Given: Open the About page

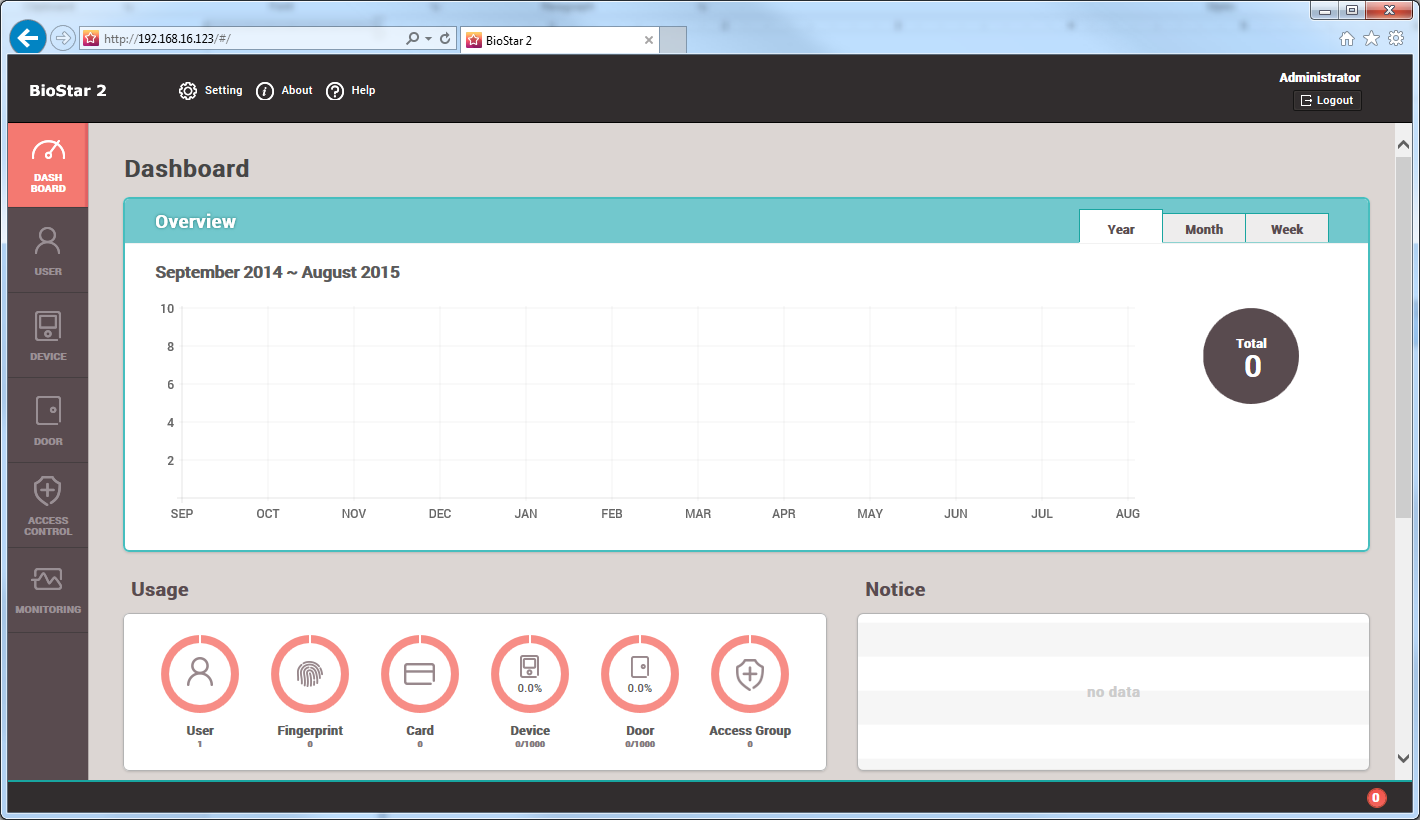Looking at the screenshot, I should [x=285, y=91].
